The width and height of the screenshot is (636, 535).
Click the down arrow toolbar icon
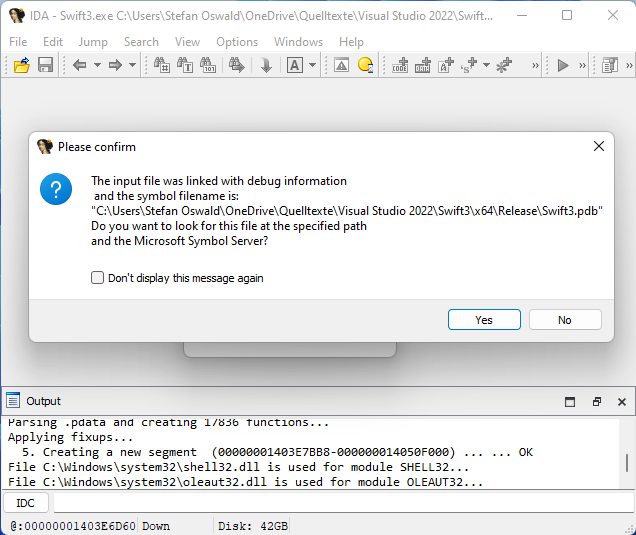click(x=266, y=65)
